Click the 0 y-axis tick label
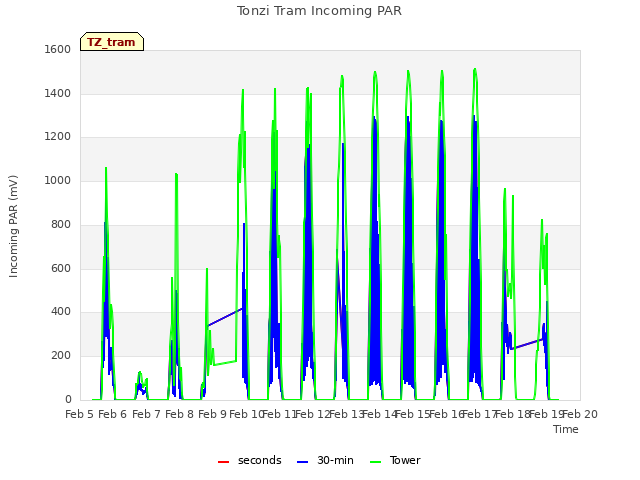 click(68, 400)
